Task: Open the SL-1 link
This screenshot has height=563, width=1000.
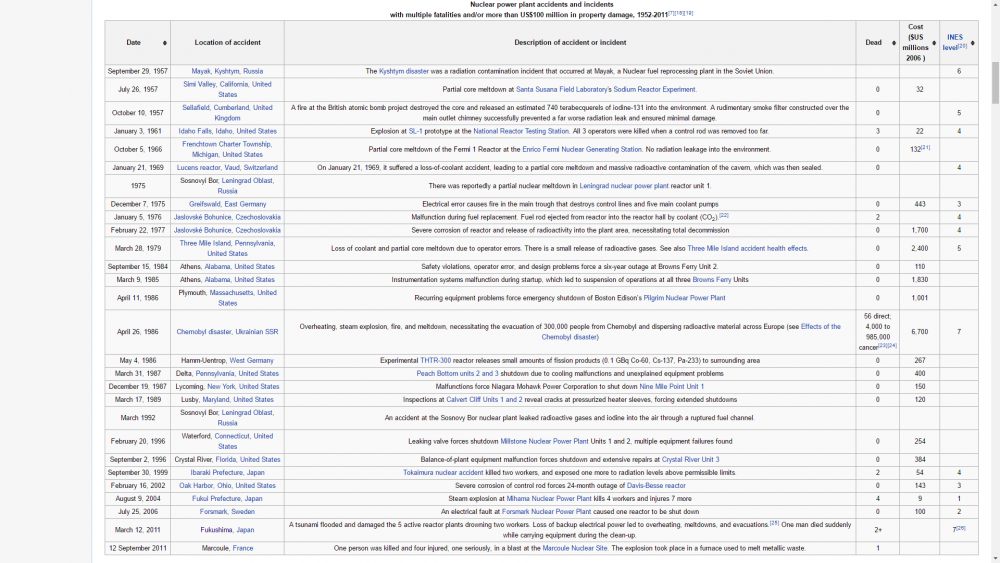Action: [415, 131]
